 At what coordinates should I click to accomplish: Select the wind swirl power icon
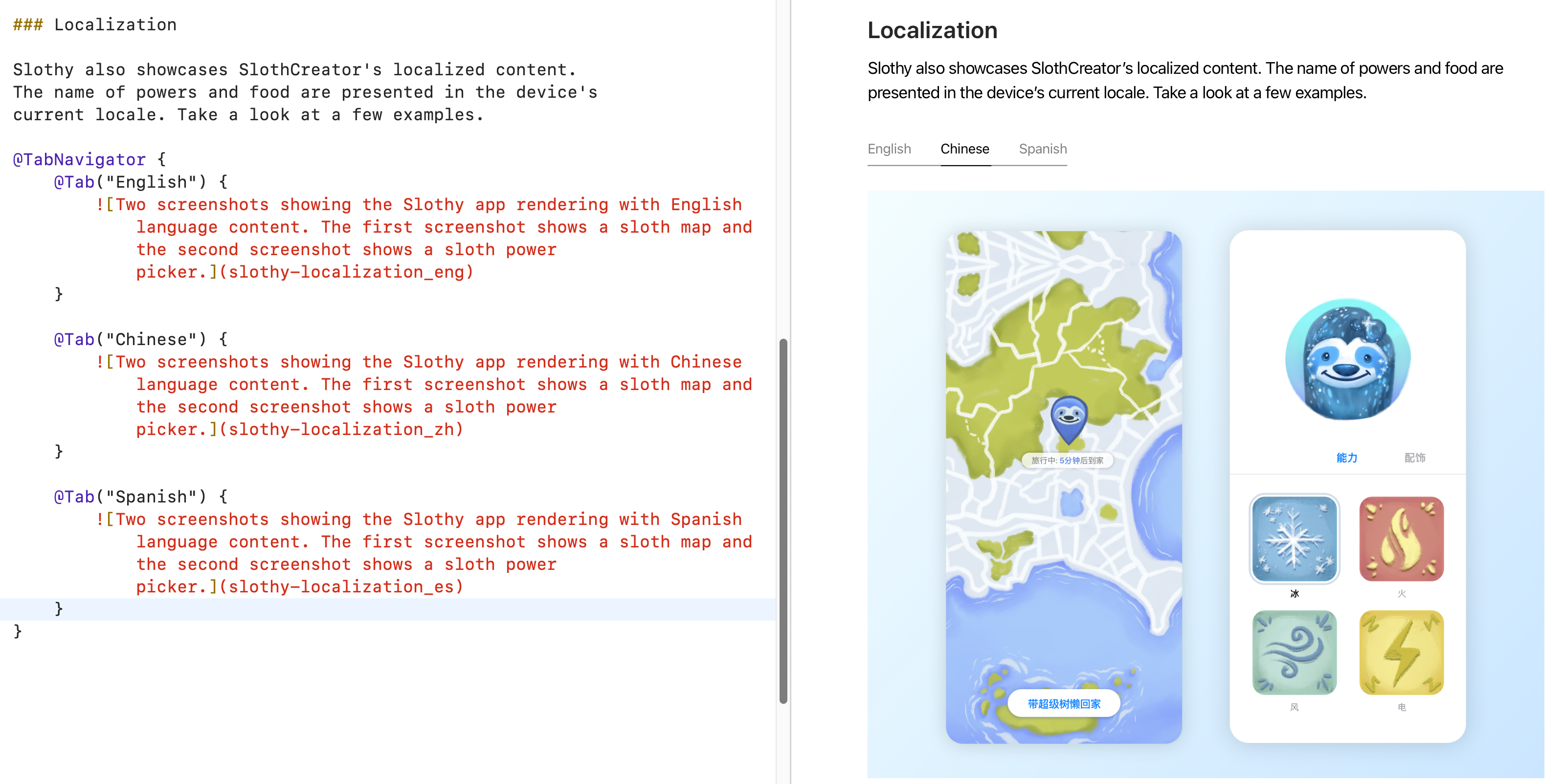[1294, 653]
